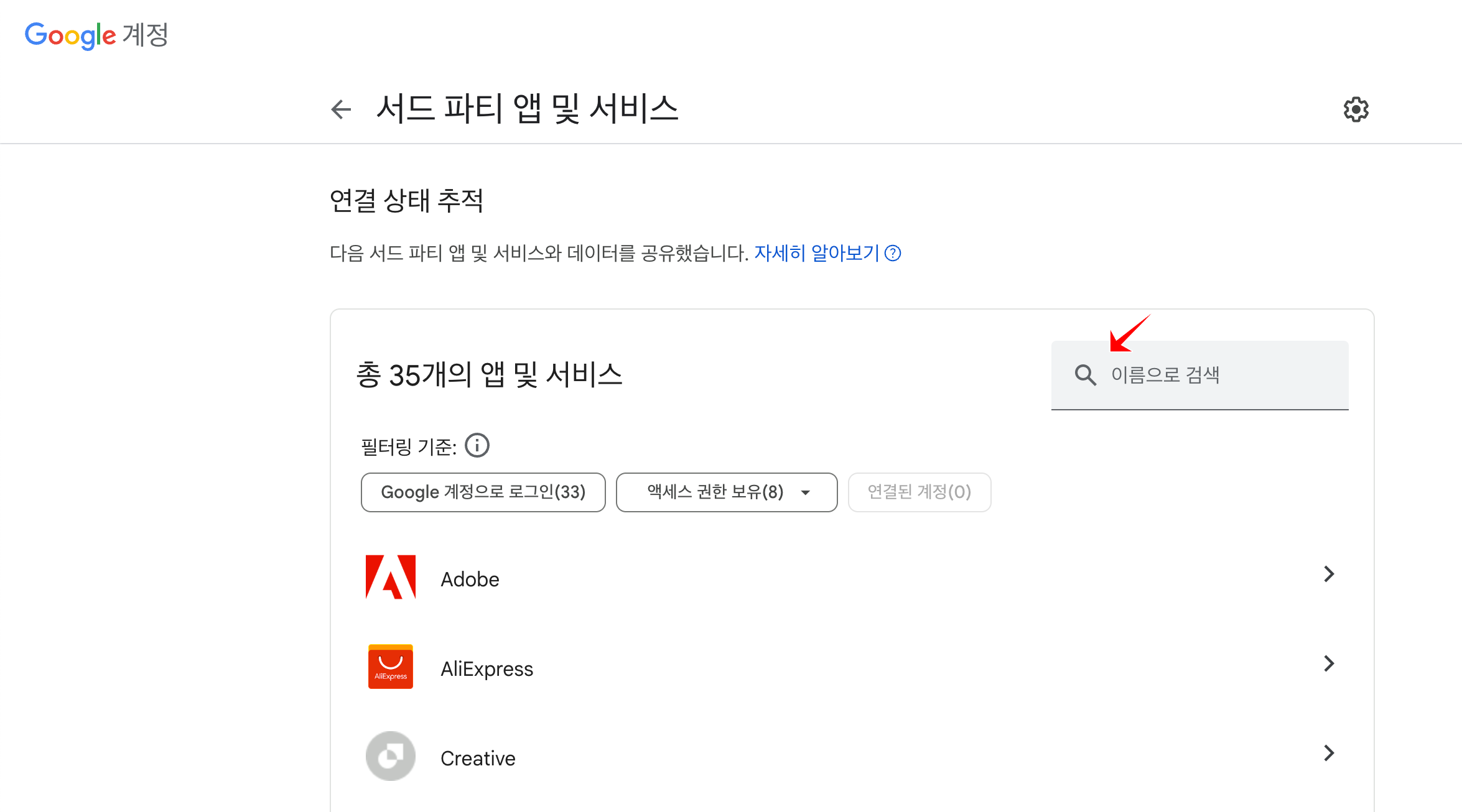Viewport: 1462px width, 812px height.
Task: Expand the AliExpress row chevron
Action: click(x=1329, y=663)
